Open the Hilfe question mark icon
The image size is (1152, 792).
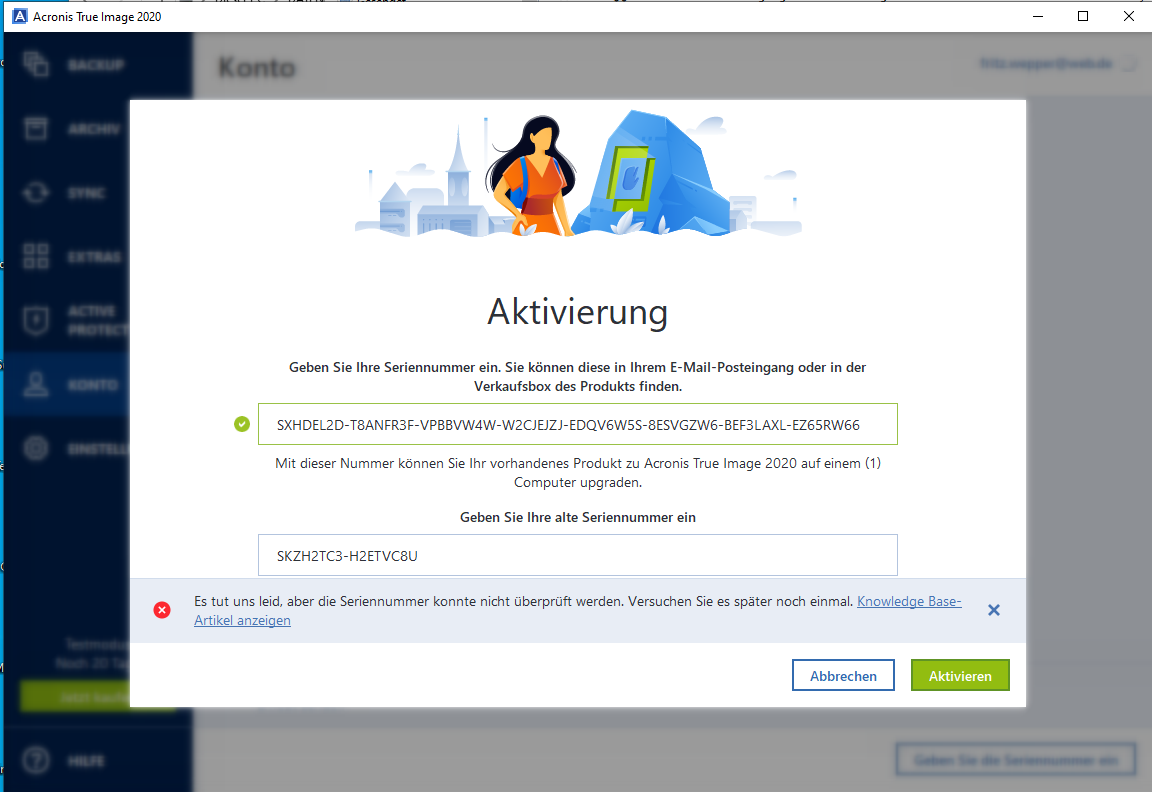[x=36, y=760]
